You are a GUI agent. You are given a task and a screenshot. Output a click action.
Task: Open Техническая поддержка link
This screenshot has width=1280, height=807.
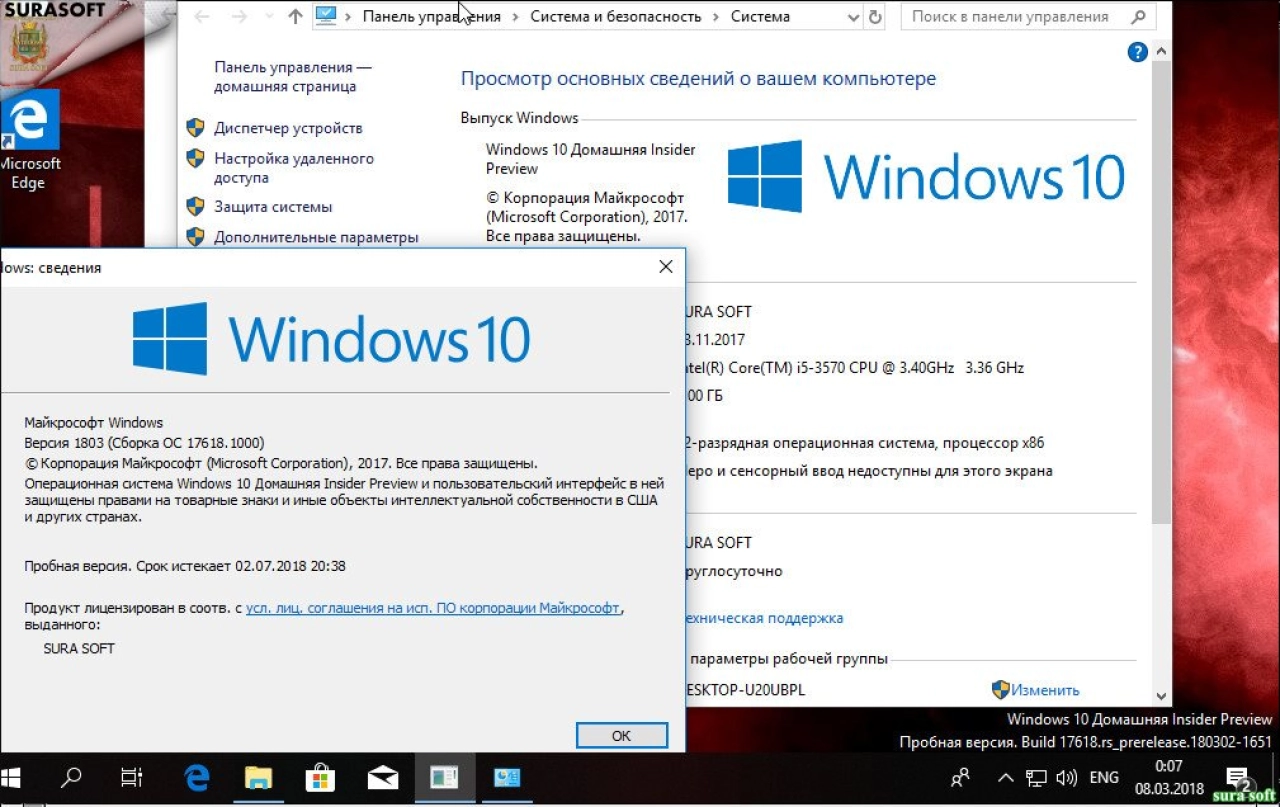point(764,618)
